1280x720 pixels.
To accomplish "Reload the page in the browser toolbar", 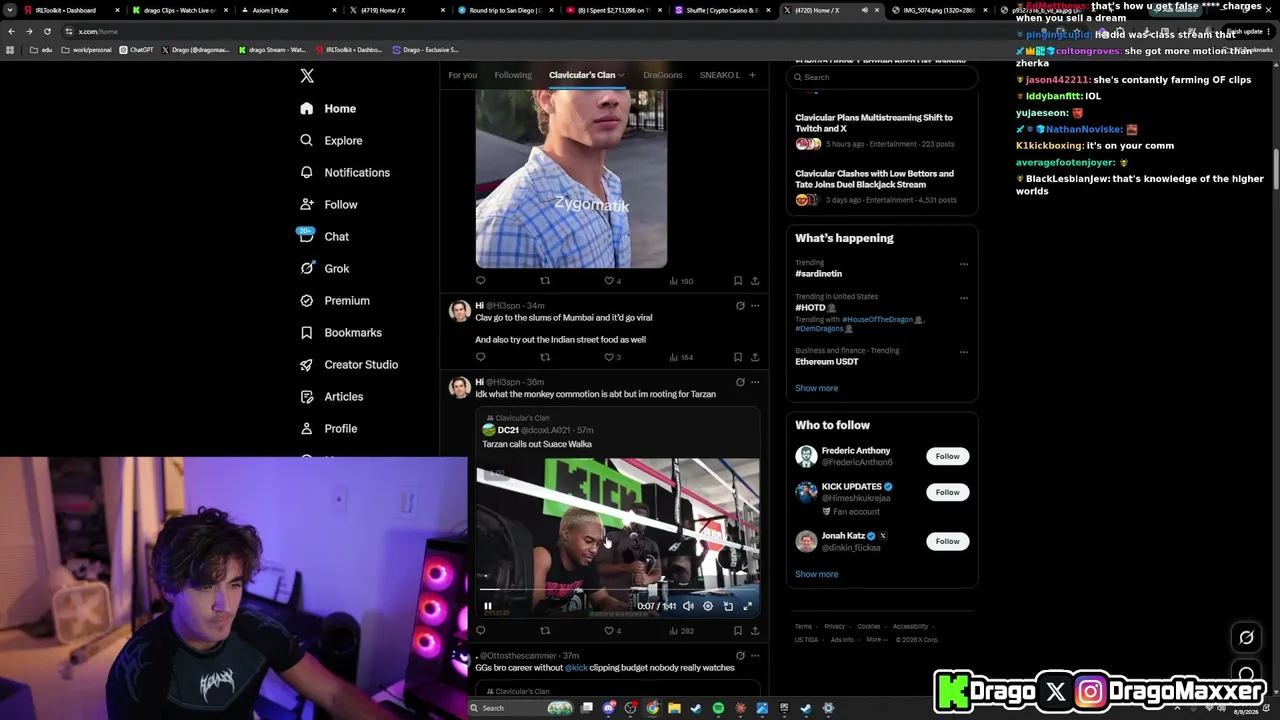I will pyautogui.click(x=47, y=31).
